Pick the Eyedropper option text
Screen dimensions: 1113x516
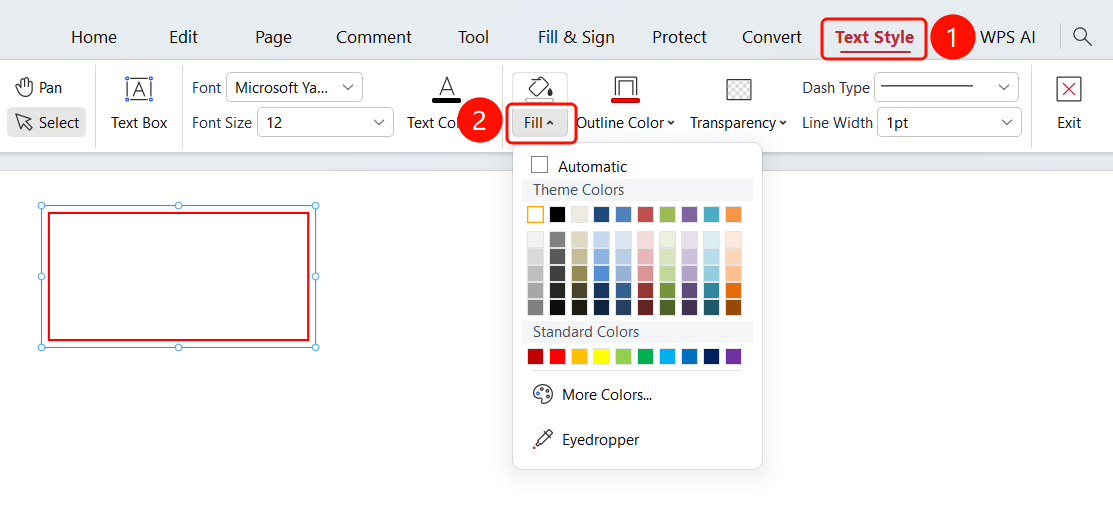point(601,439)
